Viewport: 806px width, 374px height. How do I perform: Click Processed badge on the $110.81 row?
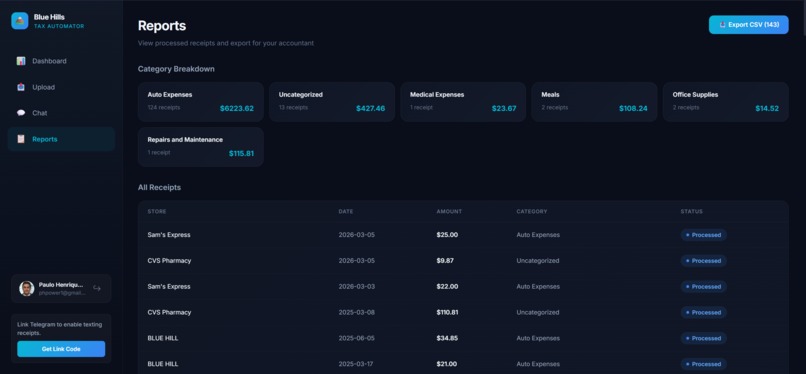coord(704,312)
